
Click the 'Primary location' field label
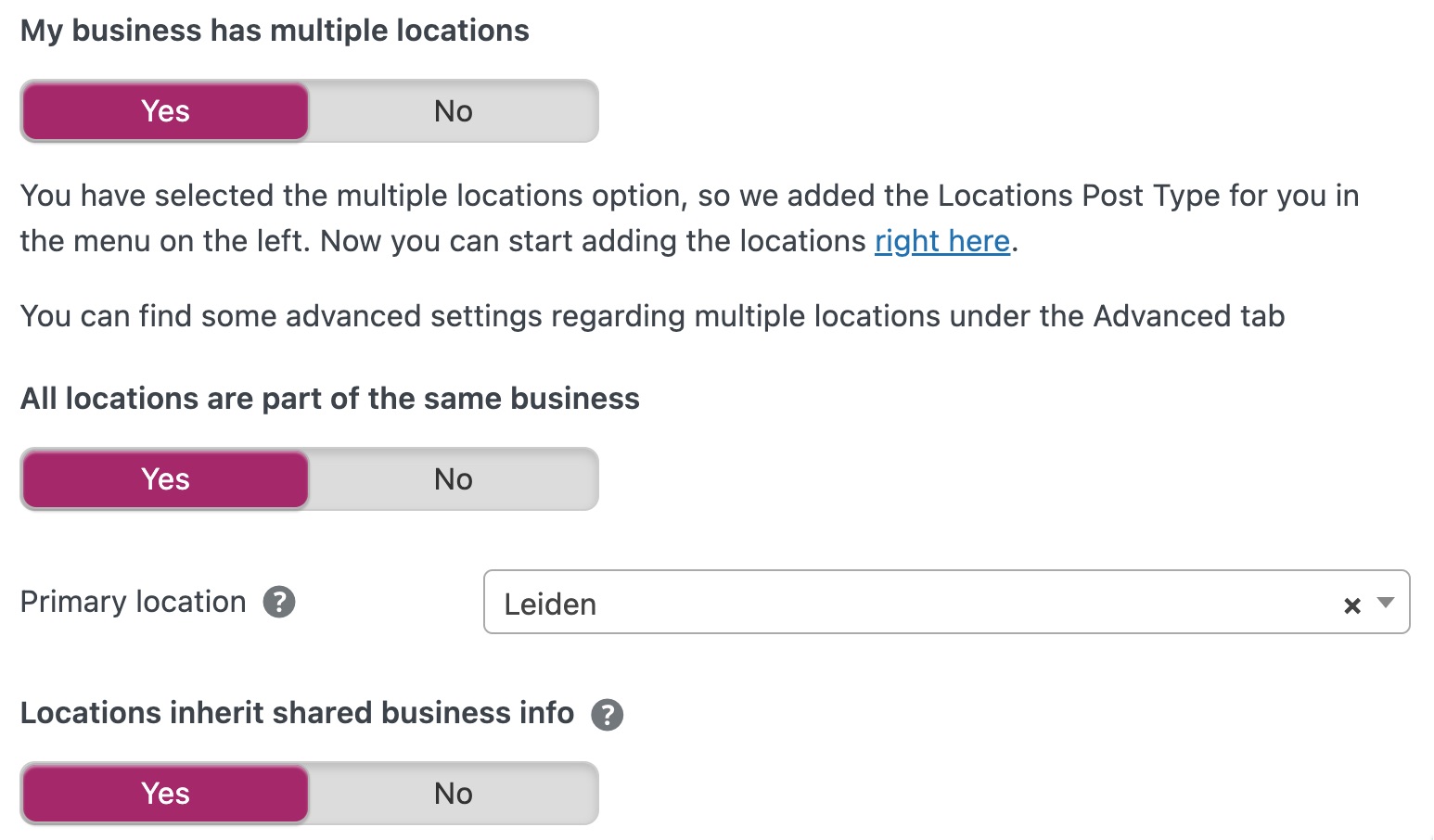[133, 602]
